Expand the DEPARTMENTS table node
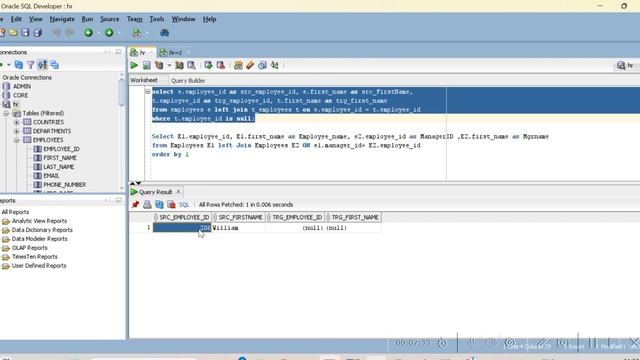Viewport: 640px width, 360px height. [x=16, y=131]
